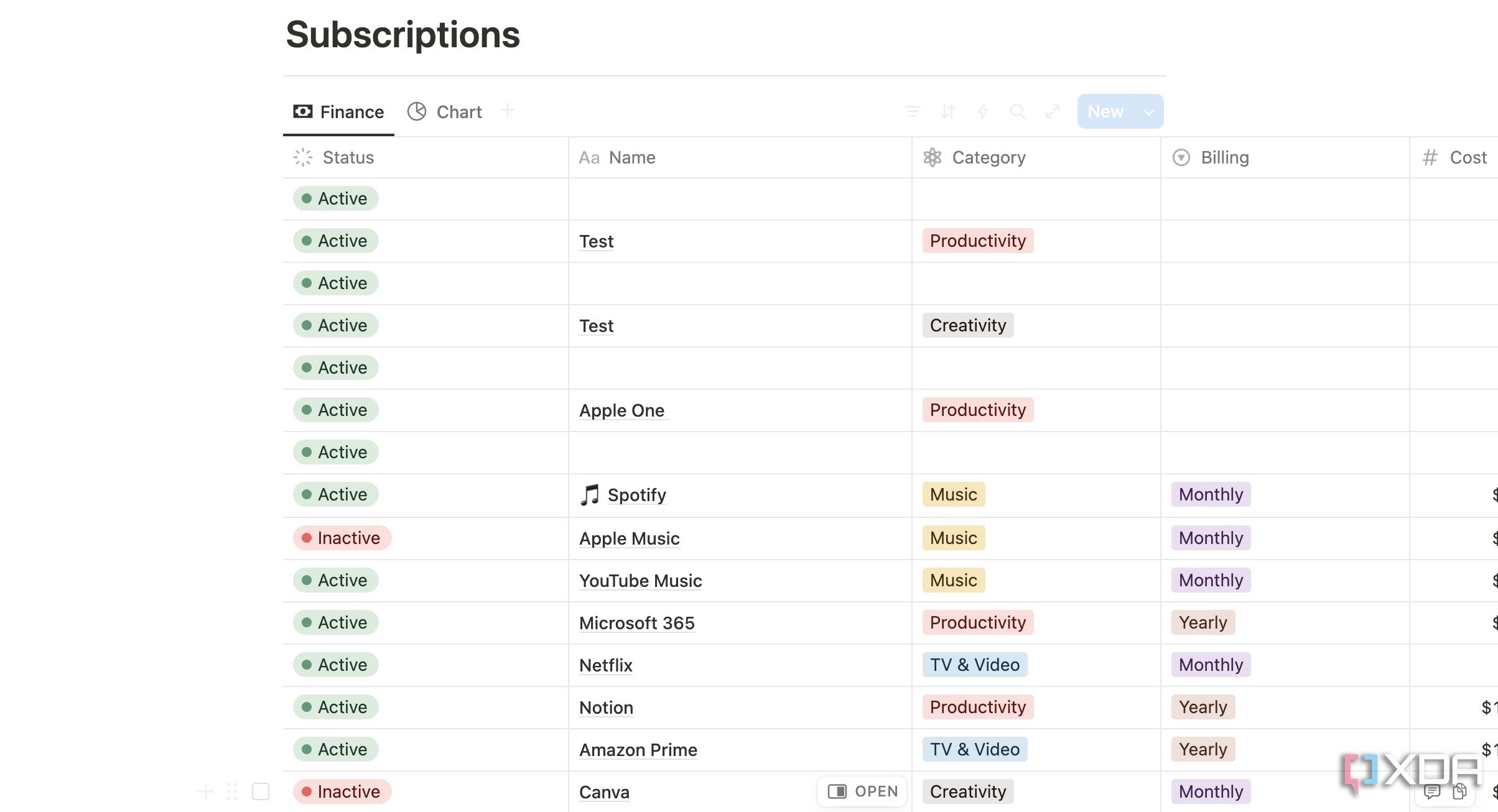Change the Active status on Amazon Prime row

[336, 749]
